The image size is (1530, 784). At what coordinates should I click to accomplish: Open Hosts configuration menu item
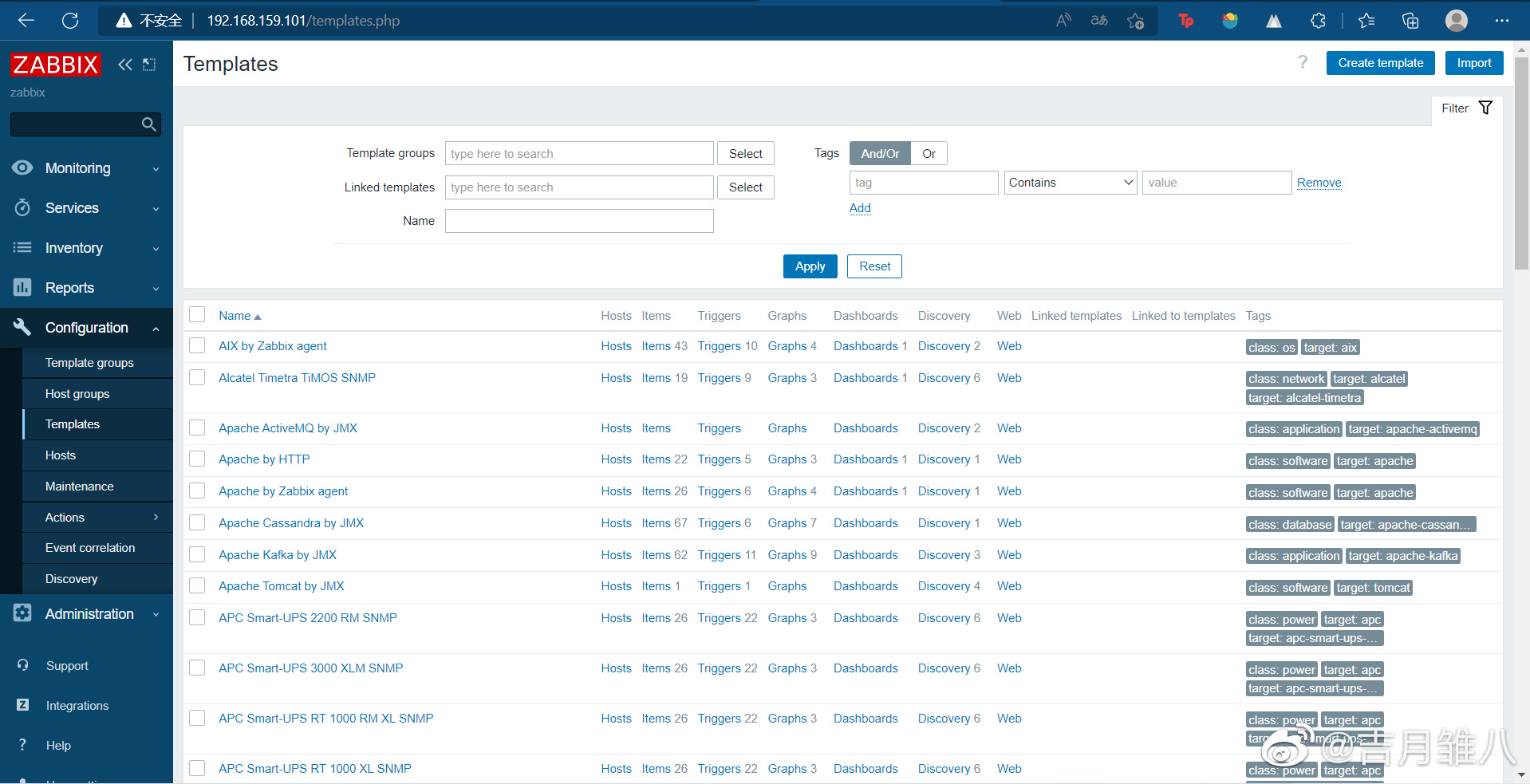(97, 455)
